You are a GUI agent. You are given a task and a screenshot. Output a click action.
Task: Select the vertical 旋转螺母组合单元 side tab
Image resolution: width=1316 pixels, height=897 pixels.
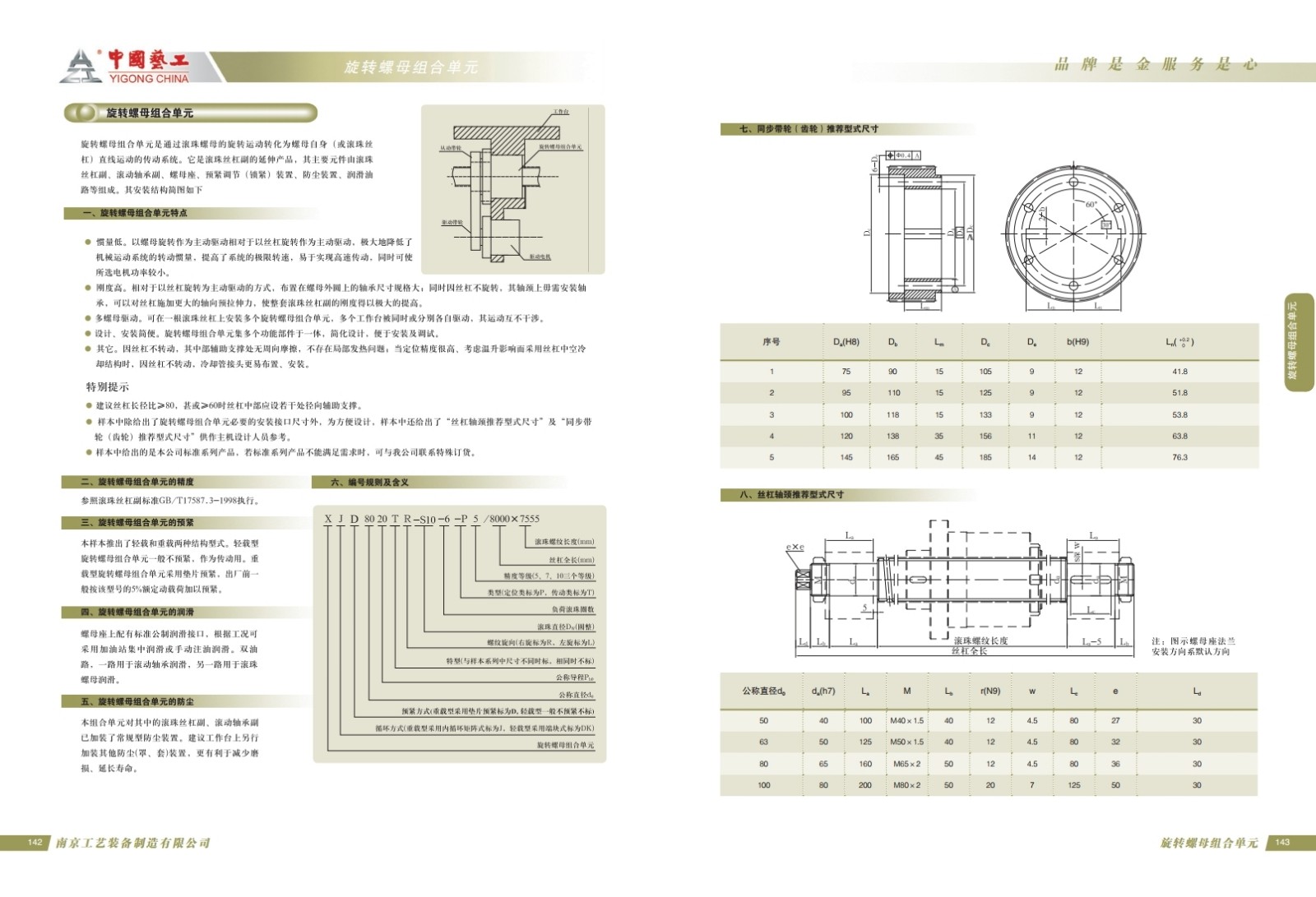tap(1299, 342)
